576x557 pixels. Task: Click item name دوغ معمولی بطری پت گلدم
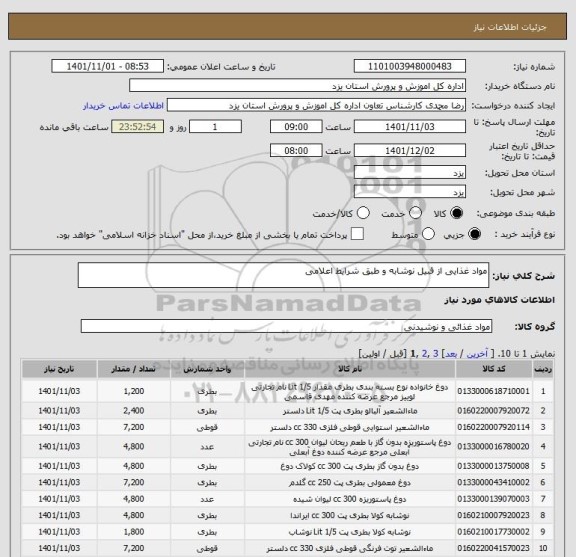coord(350,482)
